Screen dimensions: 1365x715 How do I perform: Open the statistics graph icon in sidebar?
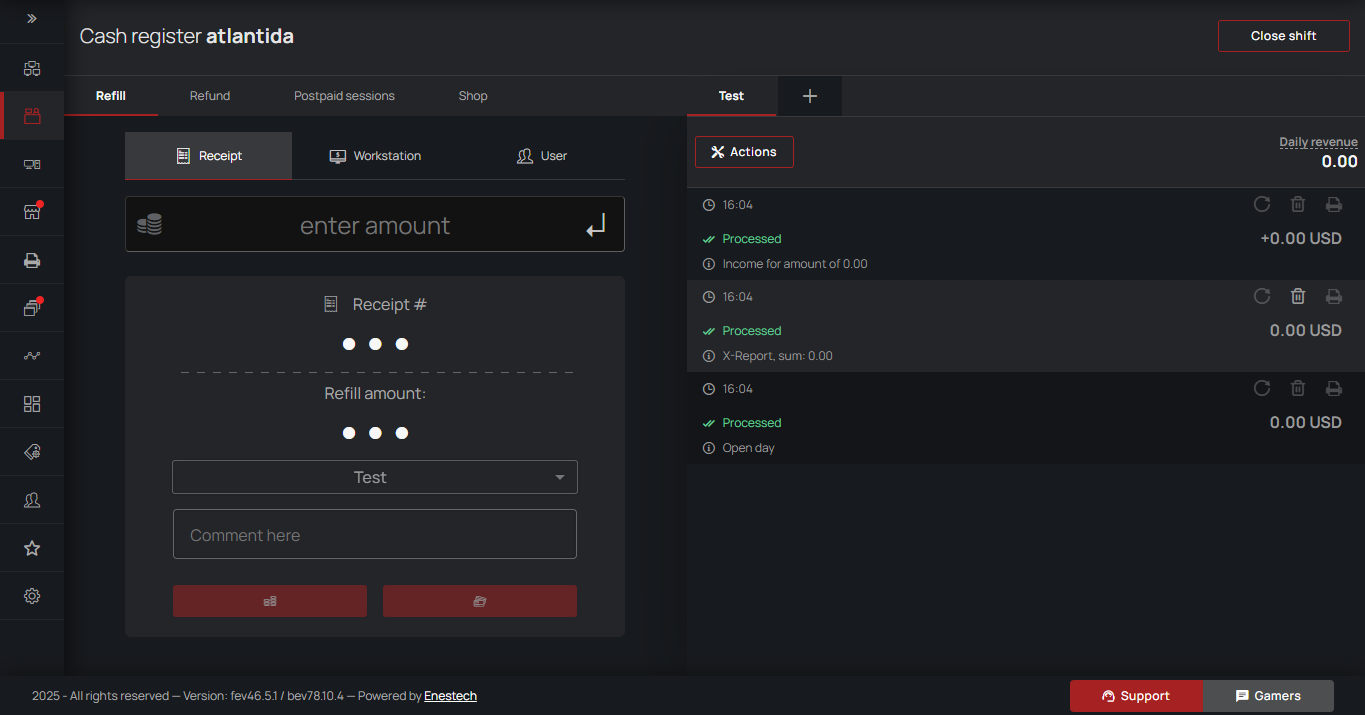(32, 356)
